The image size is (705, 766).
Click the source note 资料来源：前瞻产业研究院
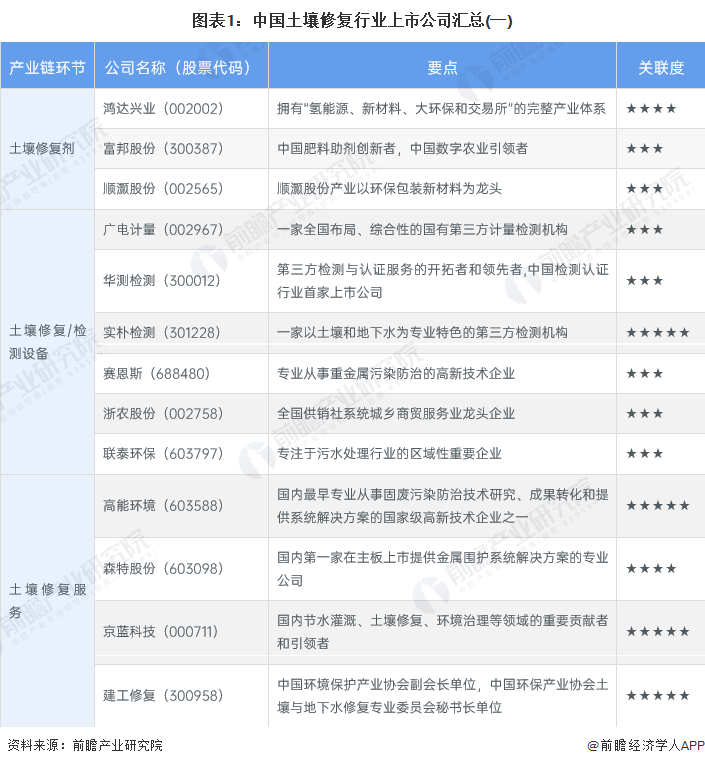[x=85, y=745]
